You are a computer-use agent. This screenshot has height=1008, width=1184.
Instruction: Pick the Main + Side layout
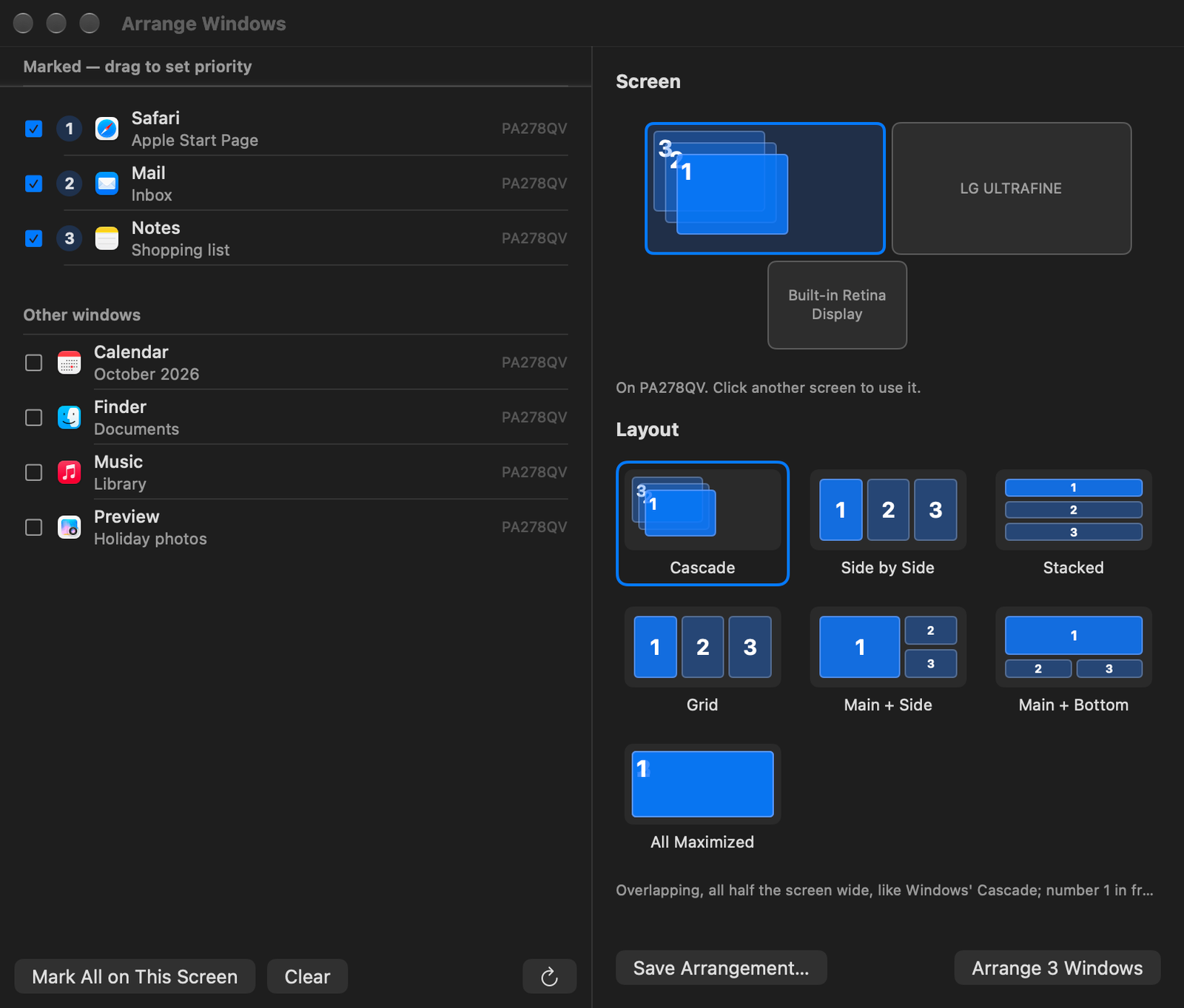coord(888,661)
